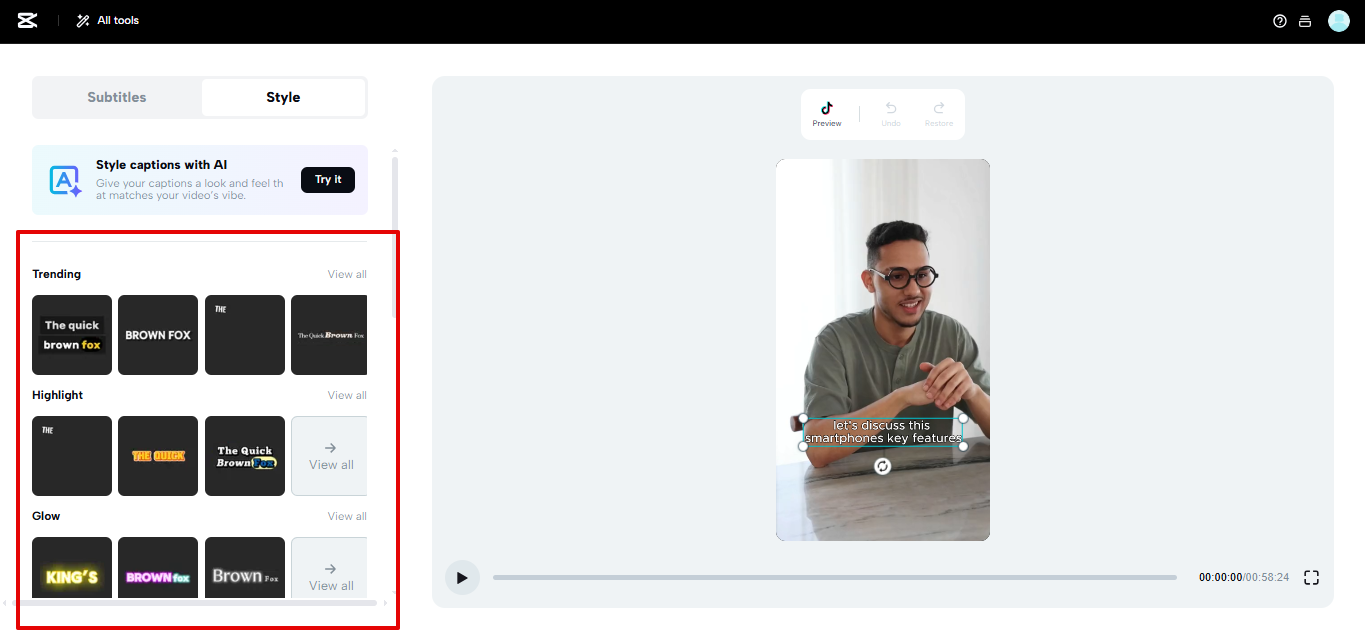The width and height of the screenshot is (1365, 640).
Task: Toggle fullscreen video preview
Action: (x=1312, y=577)
